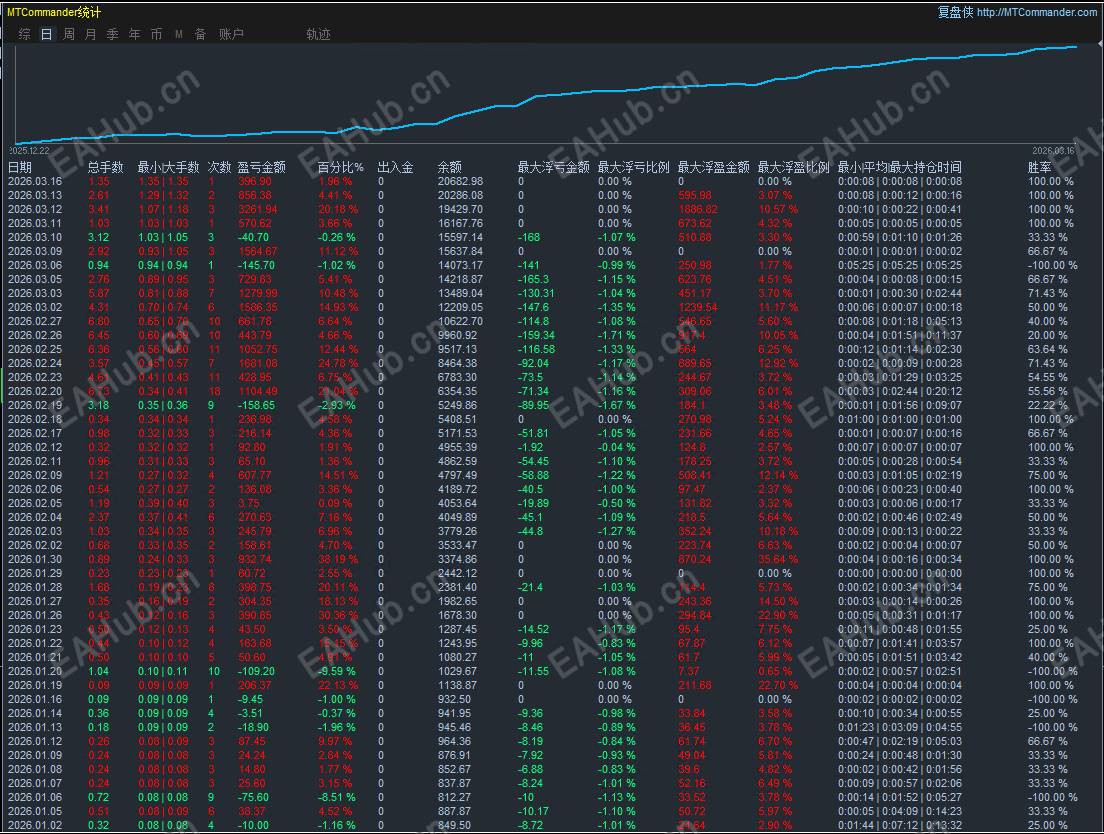This screenshot has width=1104, height=834.
Task: Open the 轨迹 trajectory tab
Action: coord(318,34)
